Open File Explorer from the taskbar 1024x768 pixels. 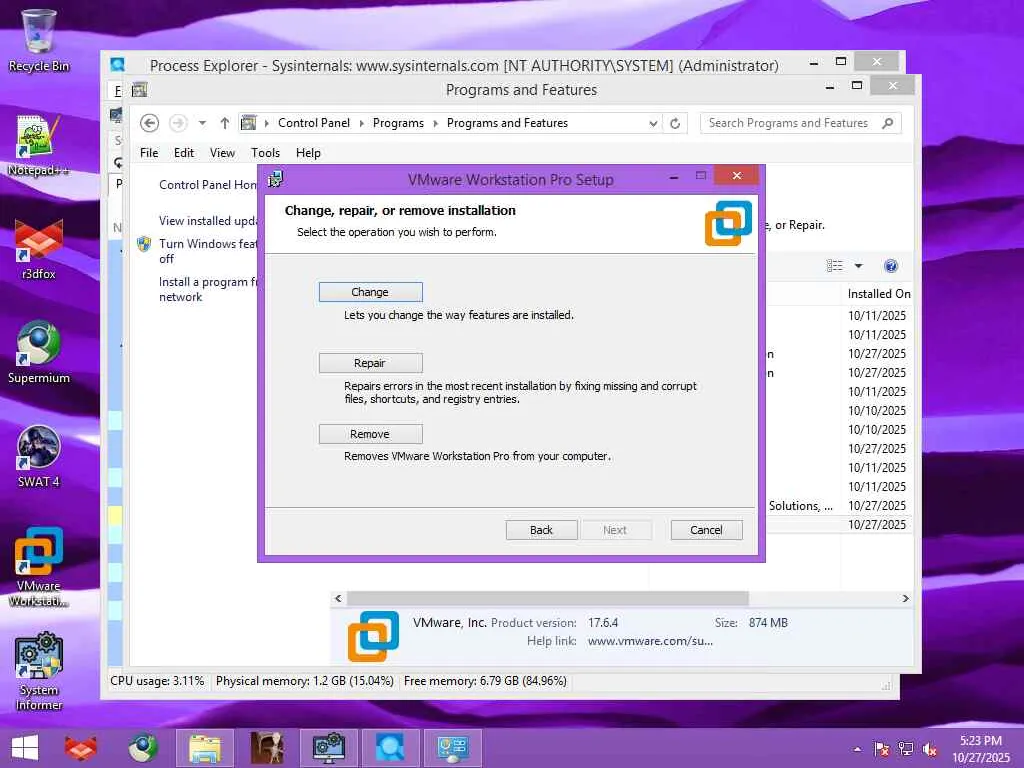point(204,748)
